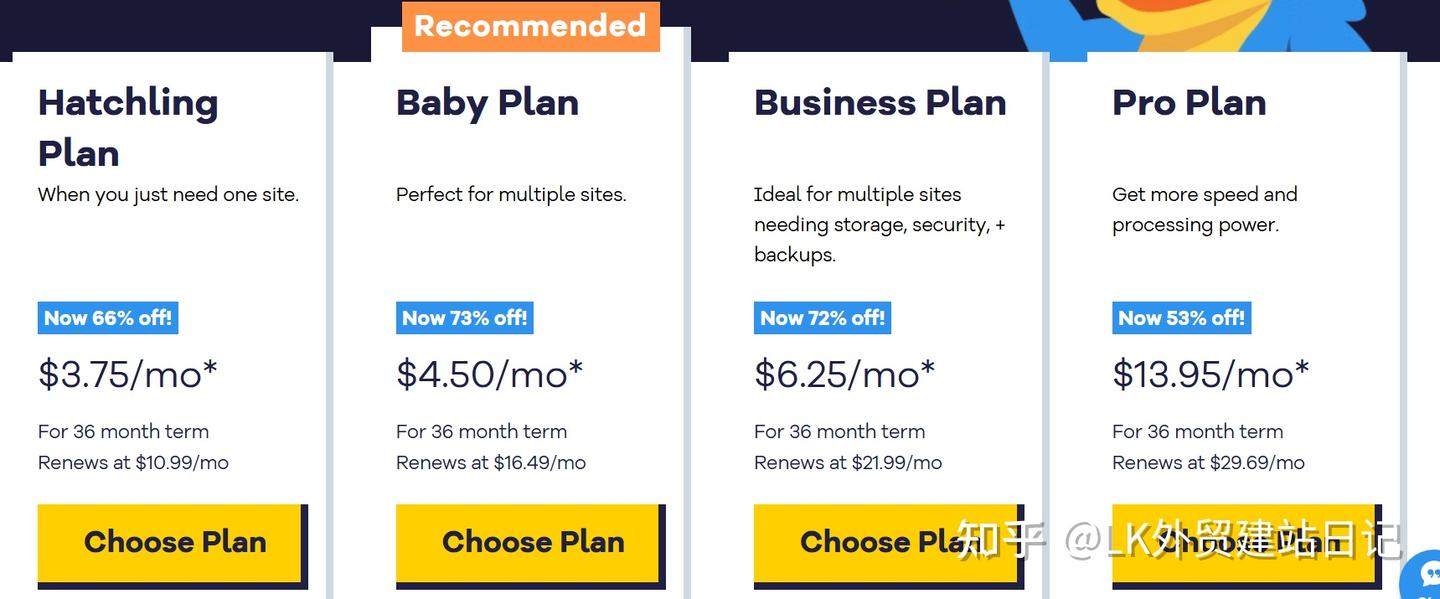Select the Business Plan heading

pyautogui.click(x=880, y=102)
